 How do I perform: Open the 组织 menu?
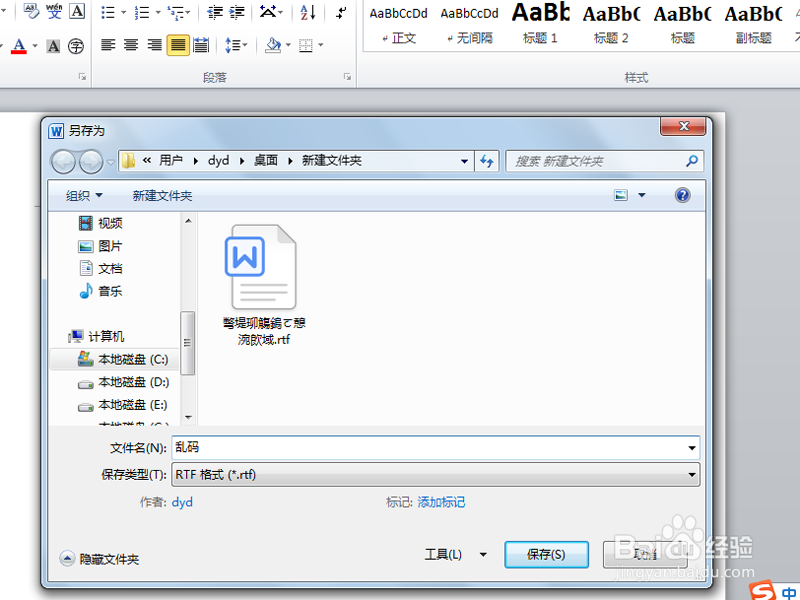tap(84, 195)
